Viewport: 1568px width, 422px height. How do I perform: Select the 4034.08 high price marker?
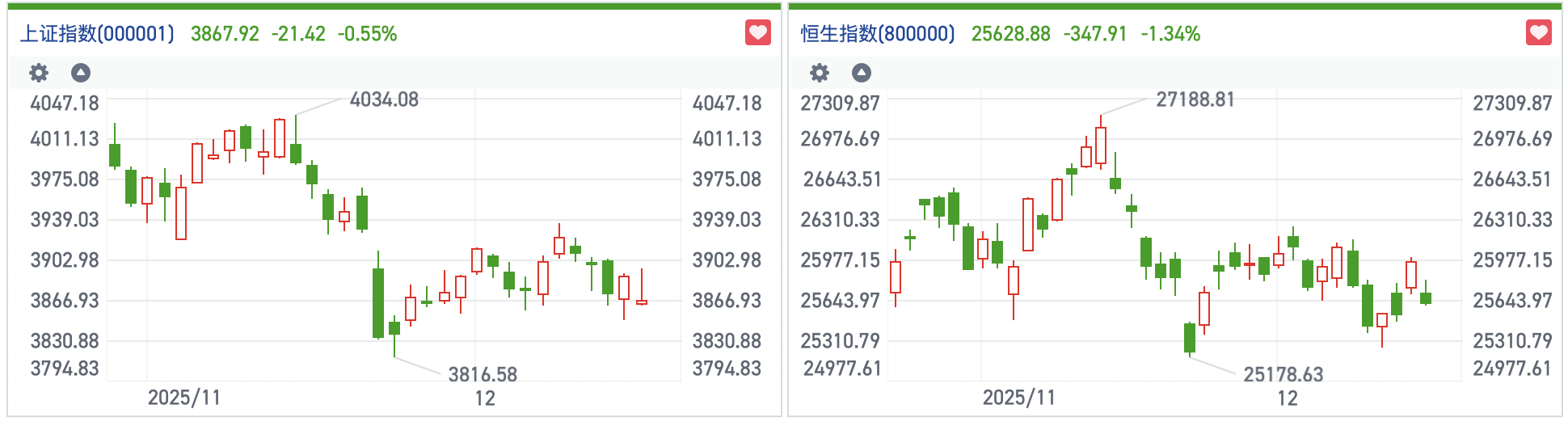(x=384, y=99)
